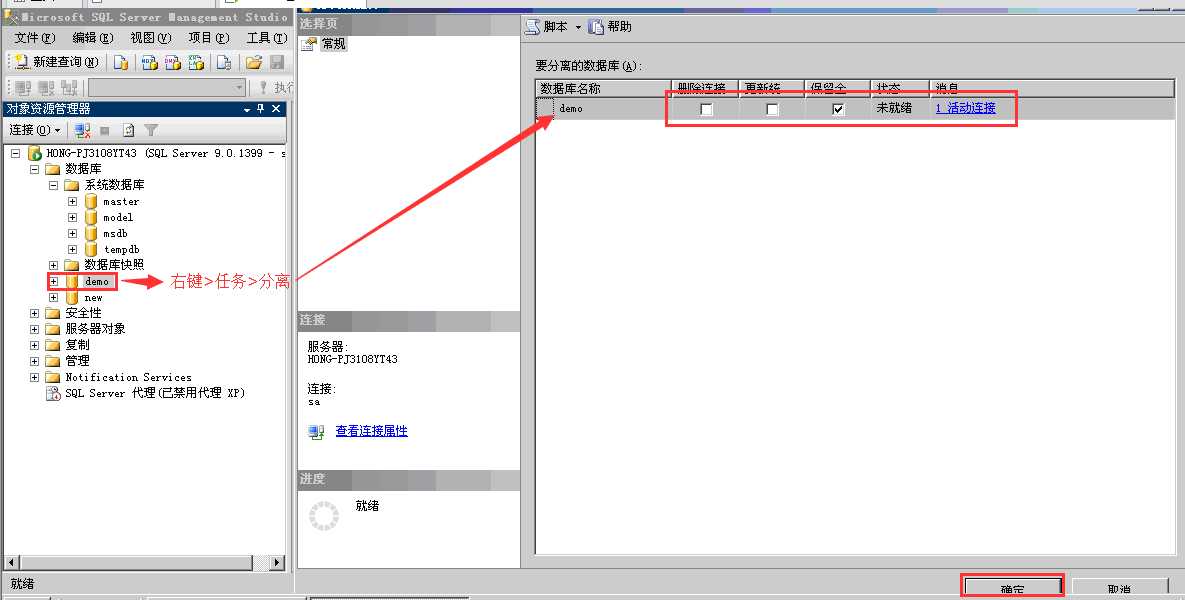Expand the new database node
Screen dimensions: 1185x600
[54, 298]
